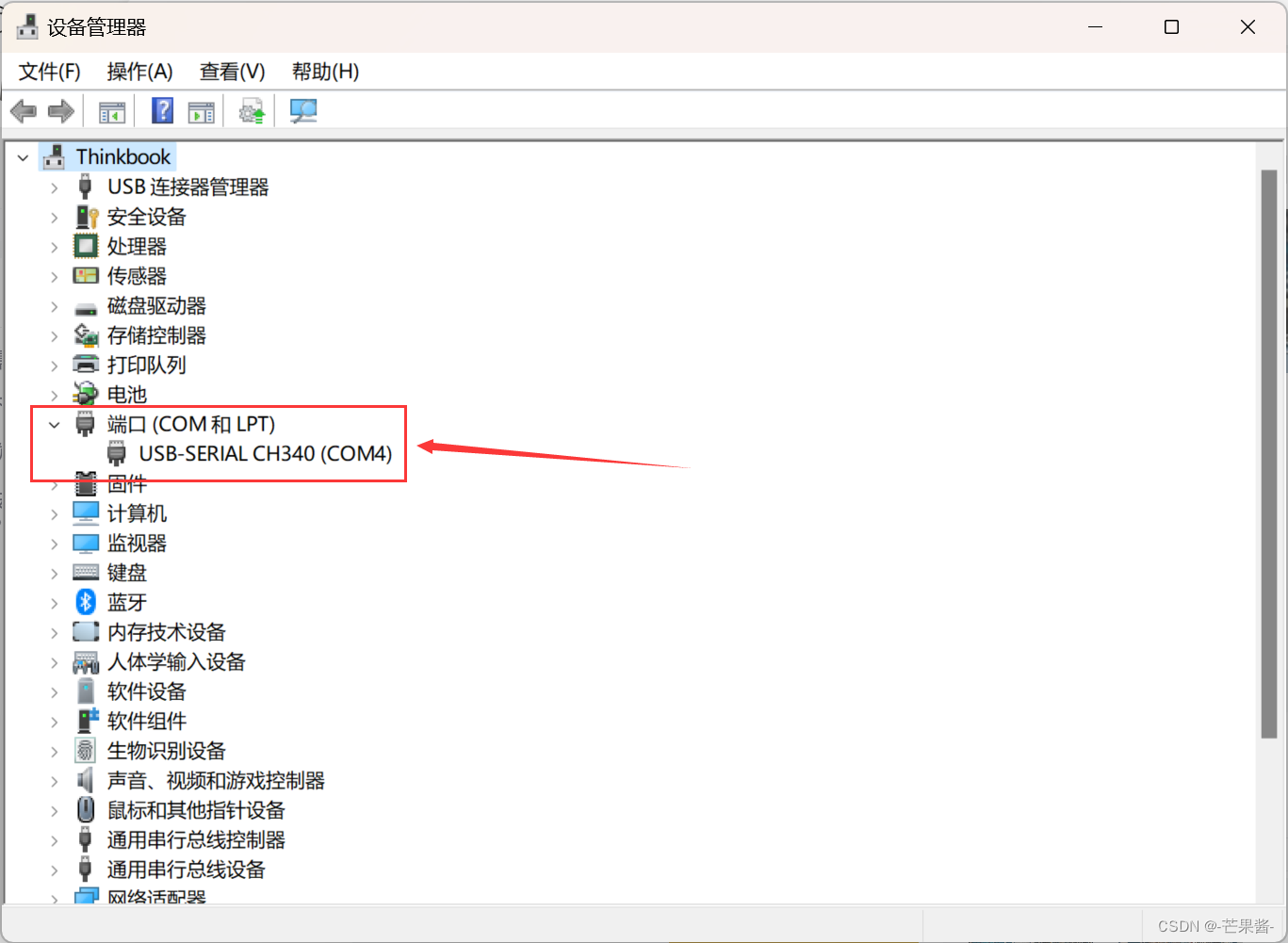This screenshot has height=943, width=1288.
Task: Collapse the 端口 (COM 和 LPT) category
Action: tap(54, 424)
